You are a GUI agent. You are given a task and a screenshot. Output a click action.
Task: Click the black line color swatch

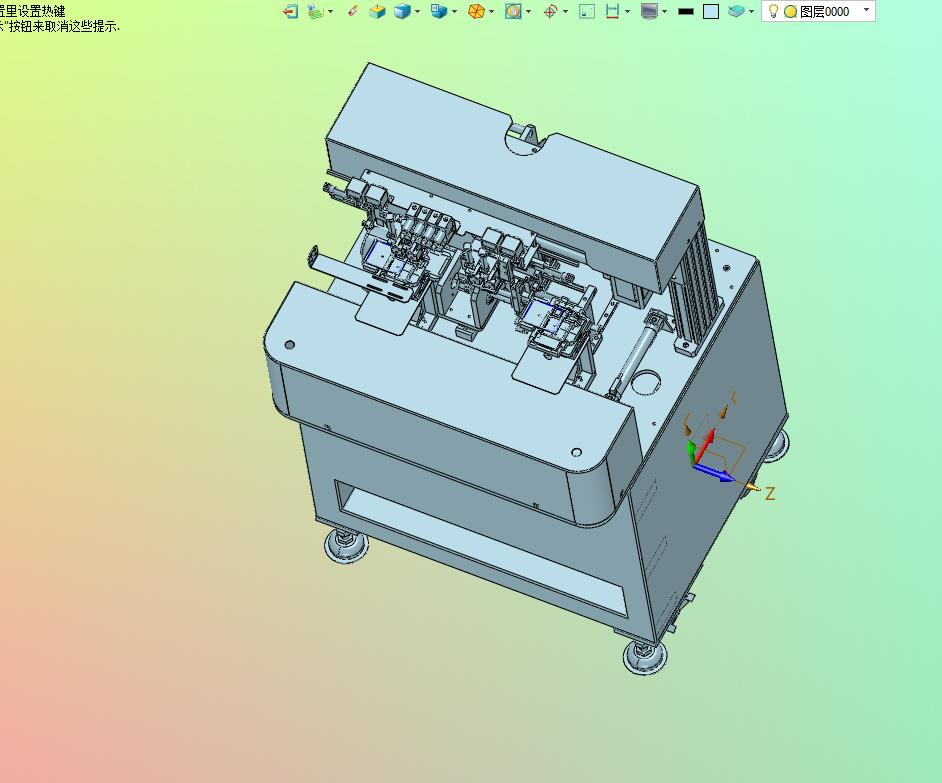685,11
